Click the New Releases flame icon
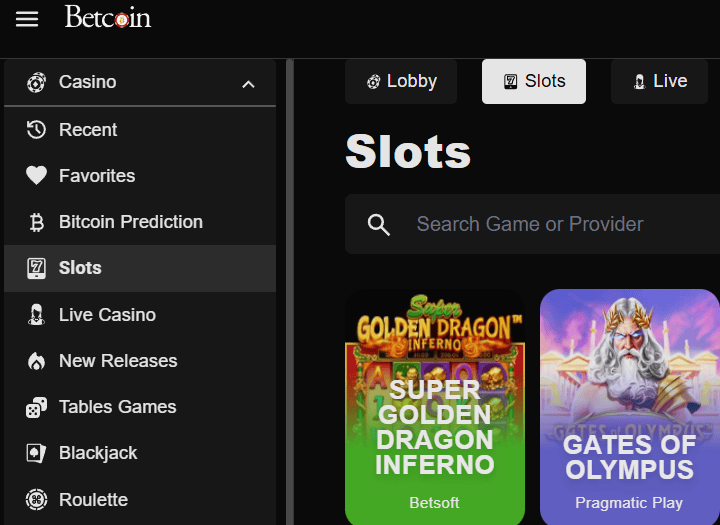 (x=36, y=361)
